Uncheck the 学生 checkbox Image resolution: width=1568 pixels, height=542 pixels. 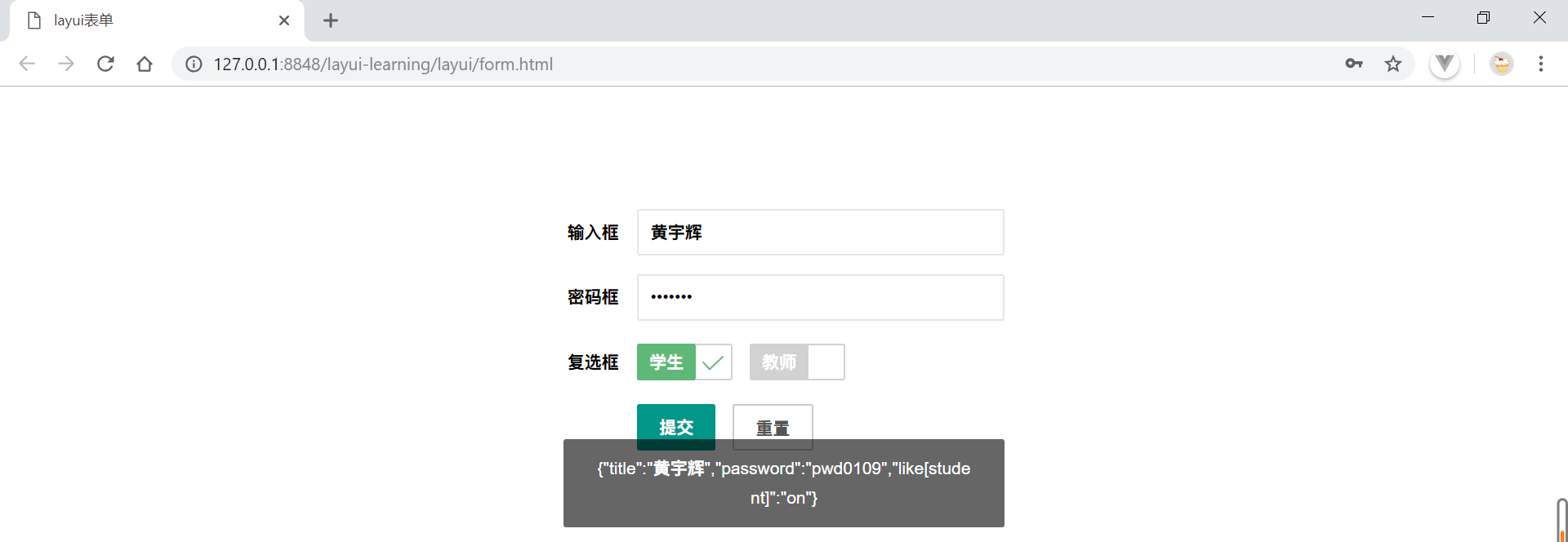[x=684, y=362]
